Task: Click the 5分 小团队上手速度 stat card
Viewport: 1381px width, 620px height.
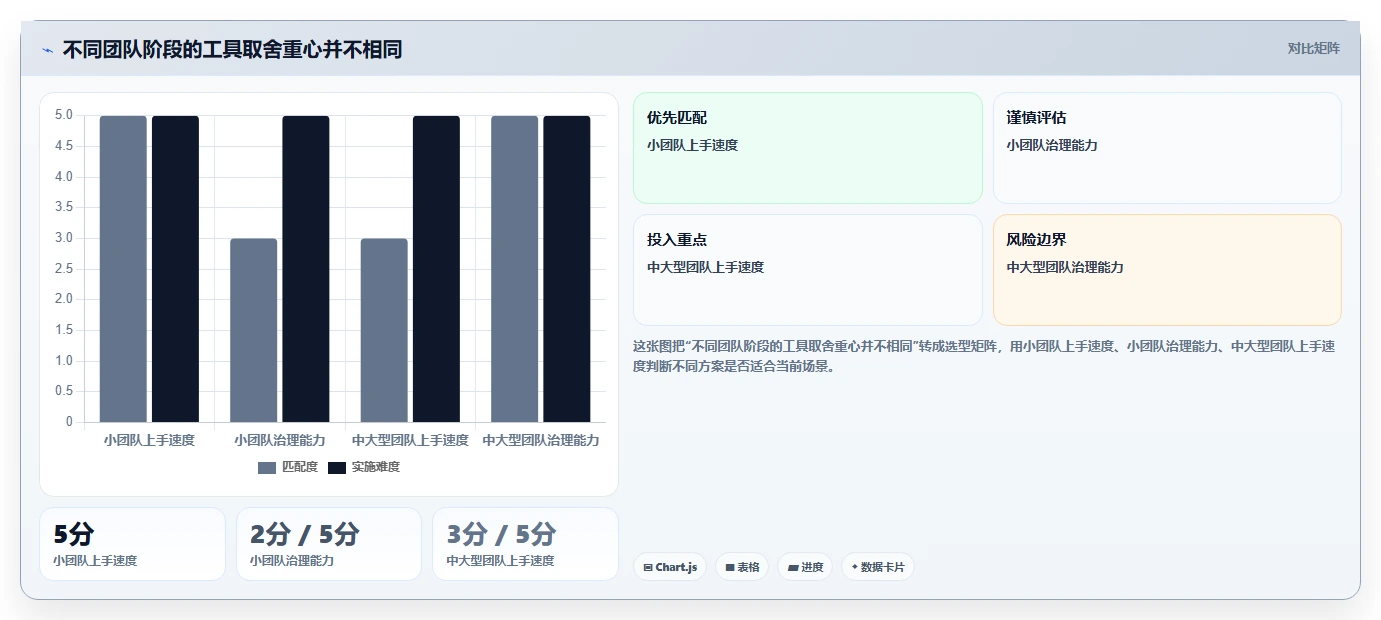Action: [x=132, y=544]
